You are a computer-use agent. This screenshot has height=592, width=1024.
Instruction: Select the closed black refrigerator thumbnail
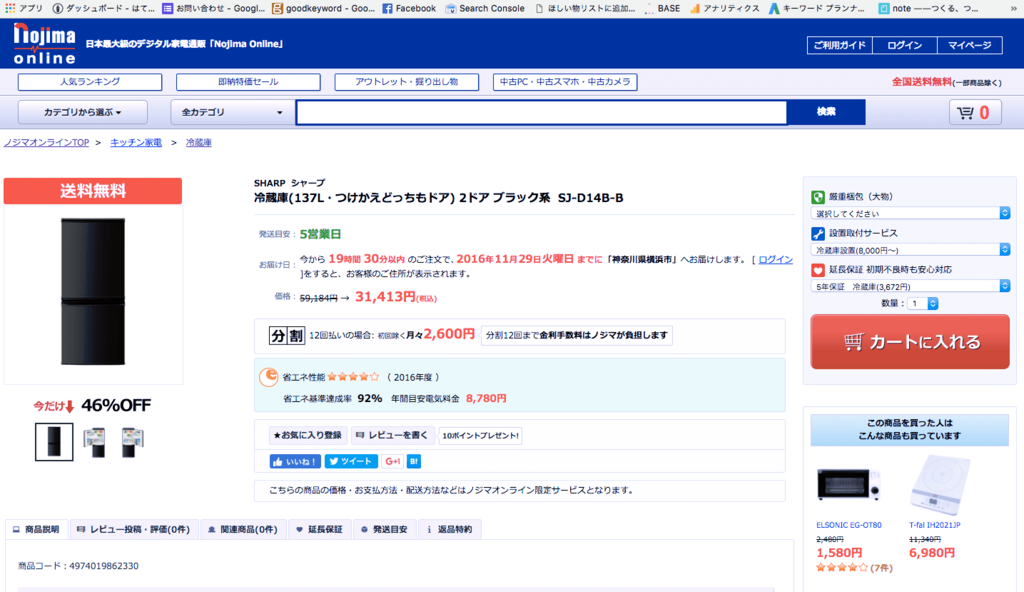tap(54, 442)
